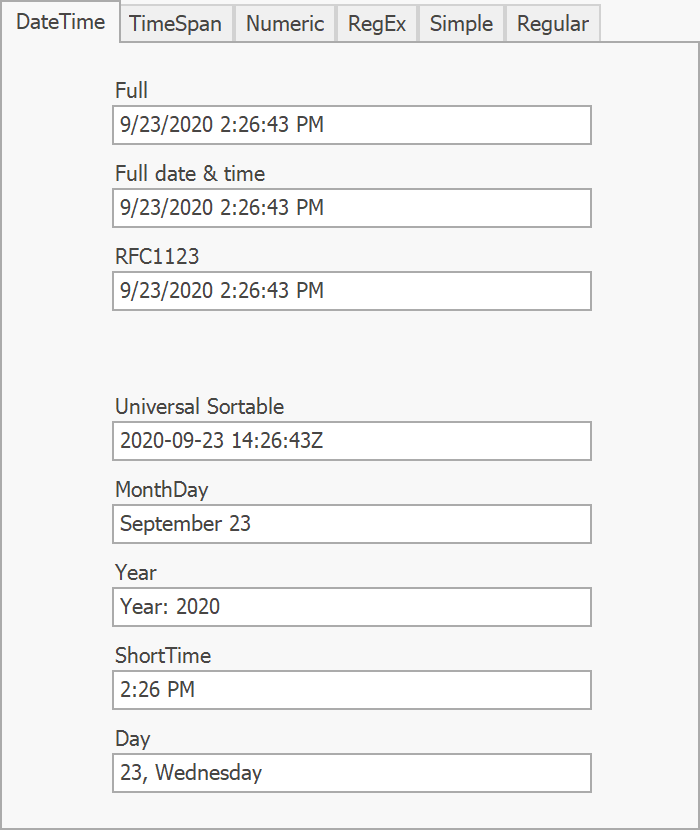700x830 pixels.
Task: Click the Universal Sortable label
Action: click(x=199, y=407)
